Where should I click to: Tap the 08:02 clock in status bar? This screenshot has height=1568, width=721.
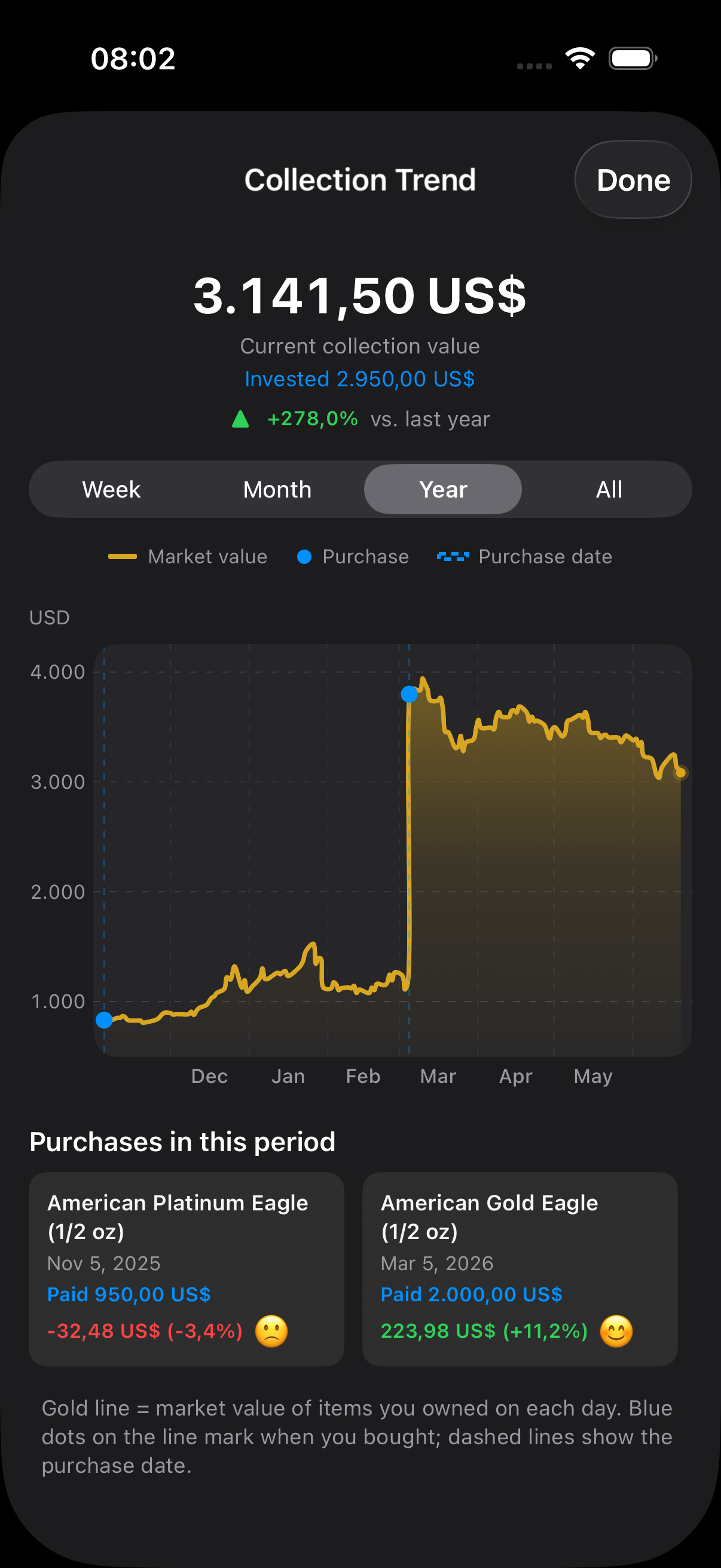click(133, 59)
